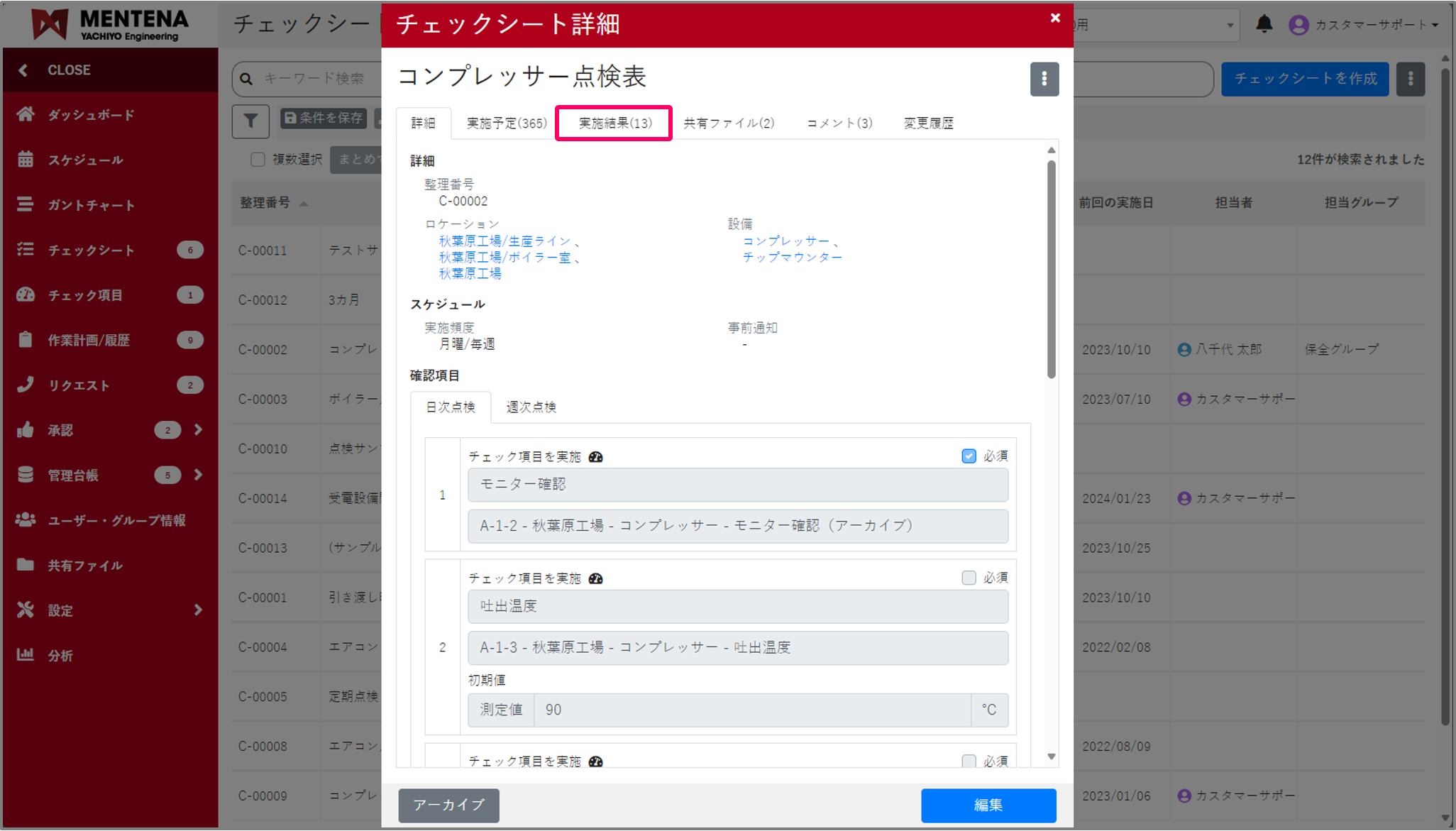Open the dashboard sidebar icon
Screen dimensions: 1456x831
click(26, 114)
